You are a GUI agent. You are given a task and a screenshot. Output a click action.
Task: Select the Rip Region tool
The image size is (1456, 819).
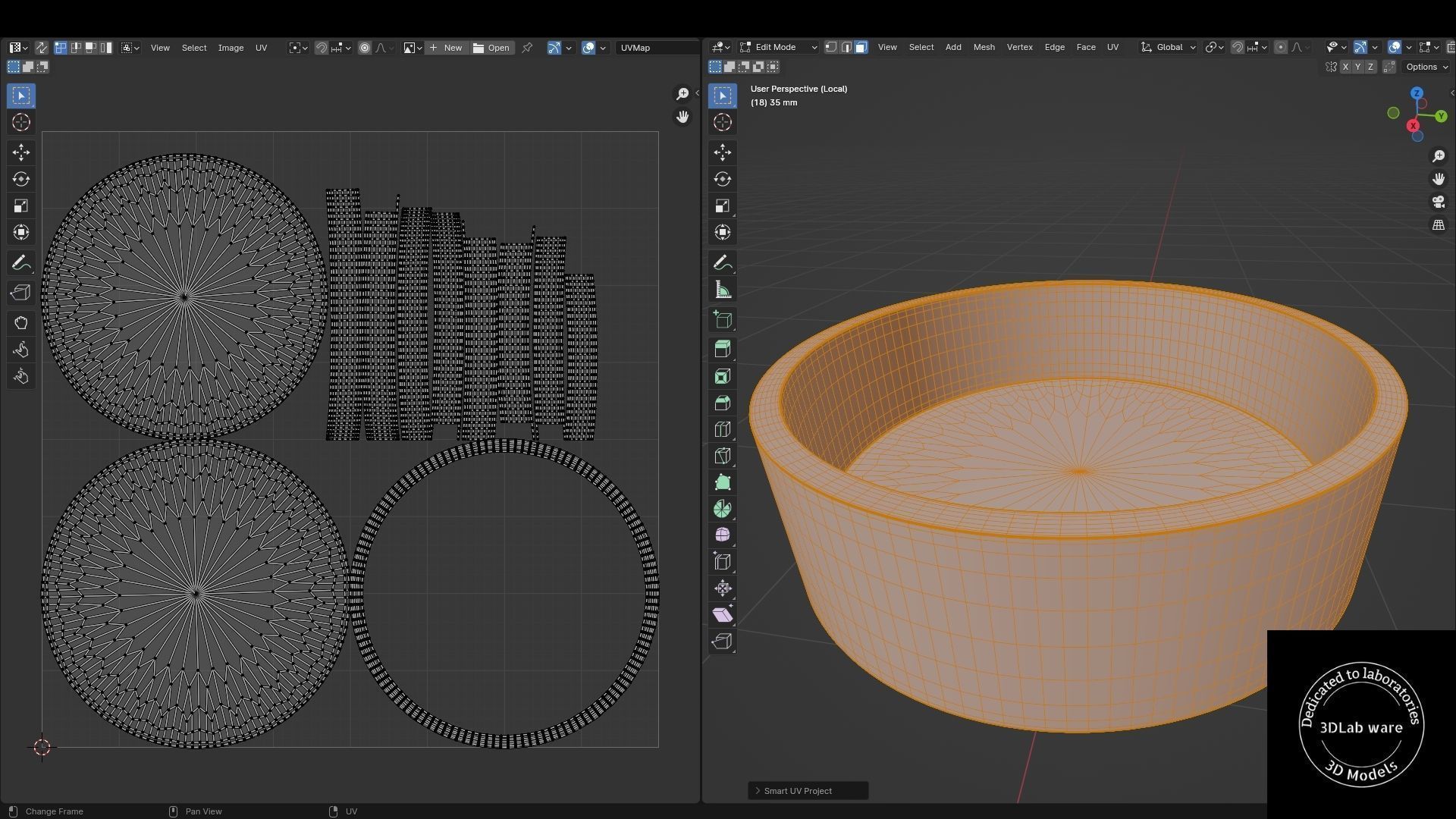[722, 642]
